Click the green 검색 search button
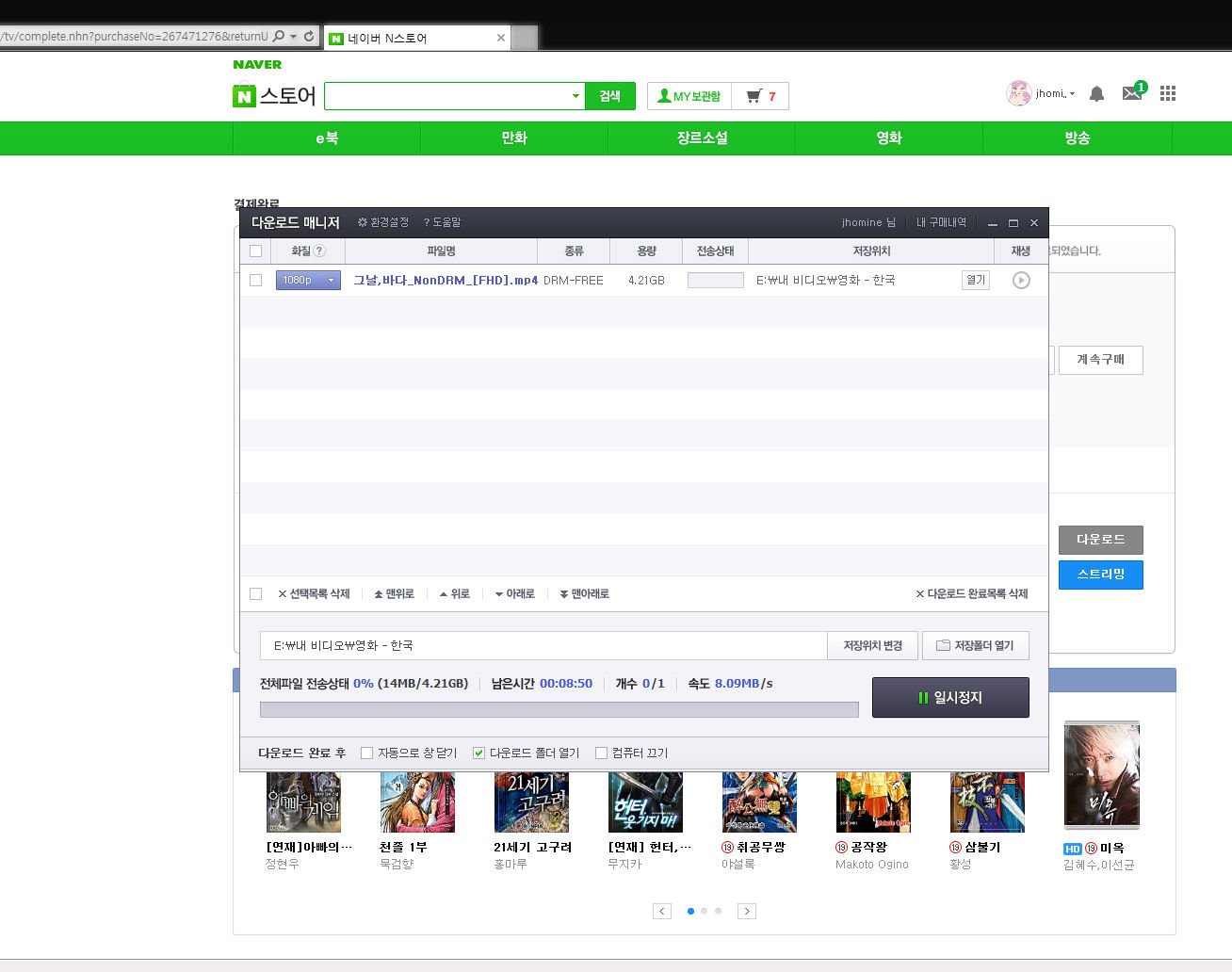 [x=610, y=96]
